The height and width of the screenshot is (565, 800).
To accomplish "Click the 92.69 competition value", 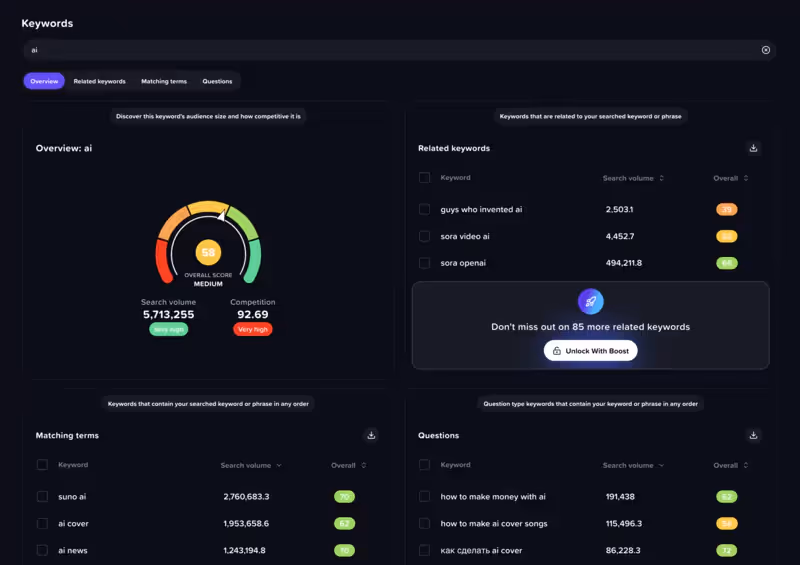I will click(x=253, y=314).
